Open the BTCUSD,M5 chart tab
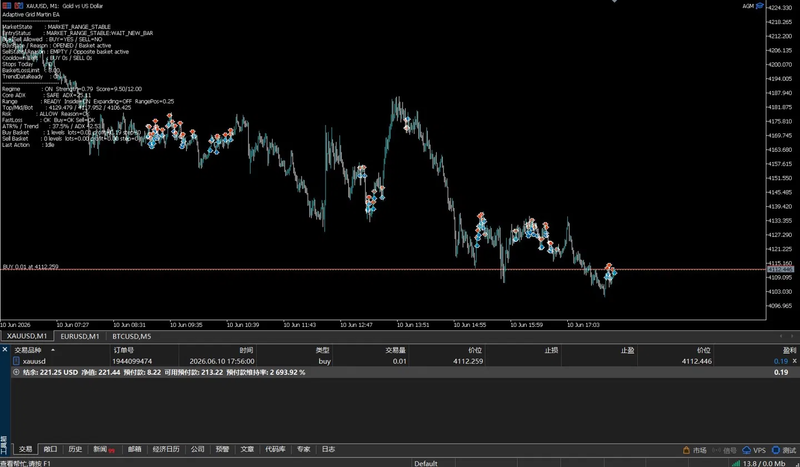800x467 pixels. pos(132,336)
